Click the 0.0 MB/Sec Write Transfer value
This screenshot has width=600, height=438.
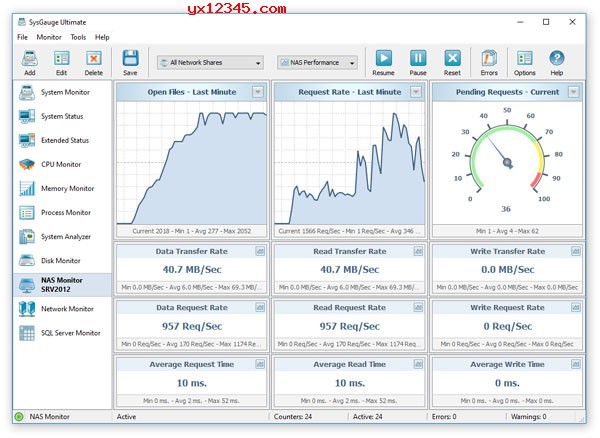(x=507, y=269)
